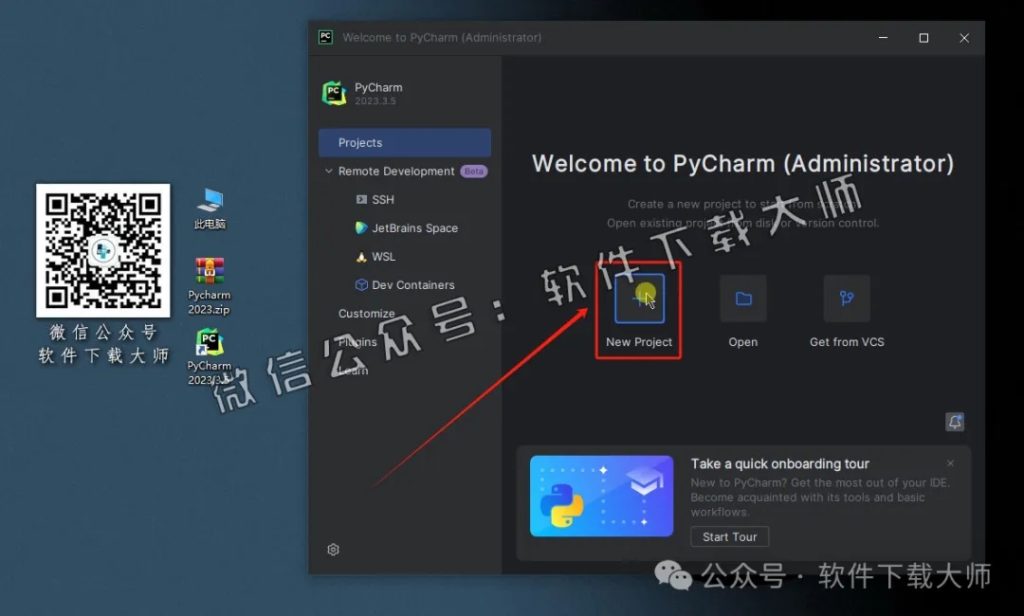Click the settings gear in bottom left
The height and width of the screenshot is (616, 1024).
[x=333, y=549]
